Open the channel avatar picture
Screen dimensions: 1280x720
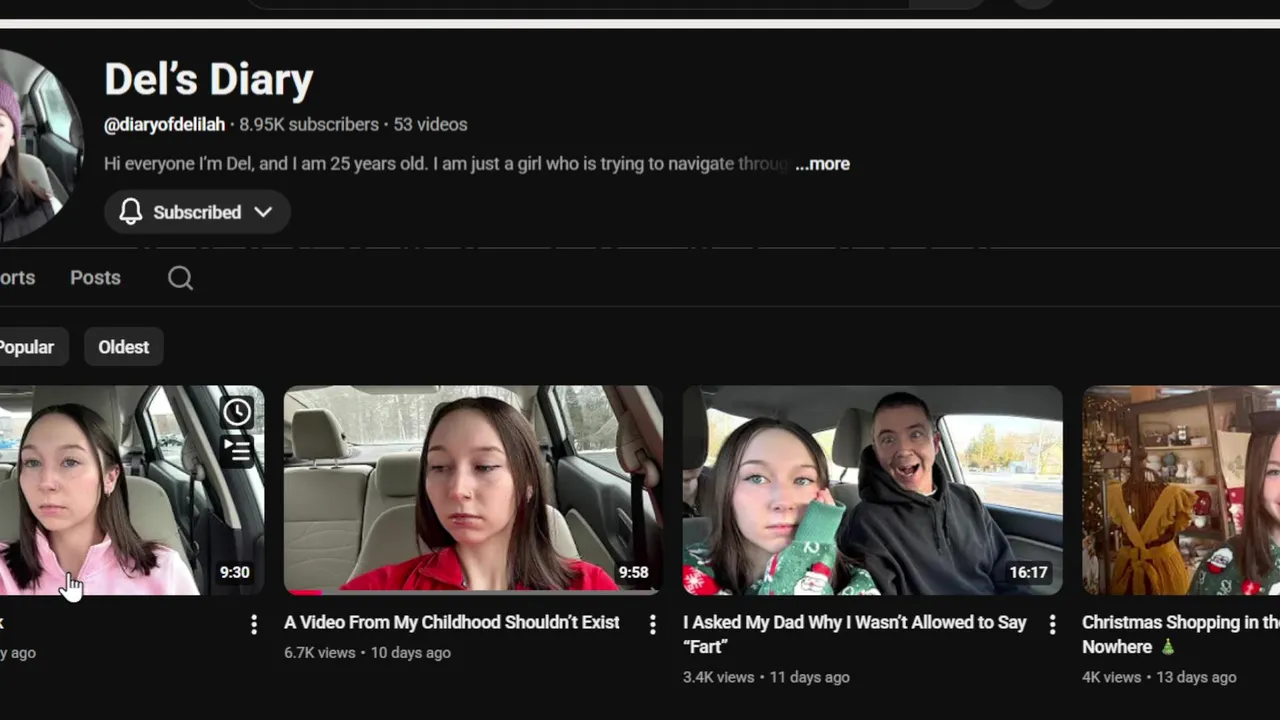click(x=40, y=145)
